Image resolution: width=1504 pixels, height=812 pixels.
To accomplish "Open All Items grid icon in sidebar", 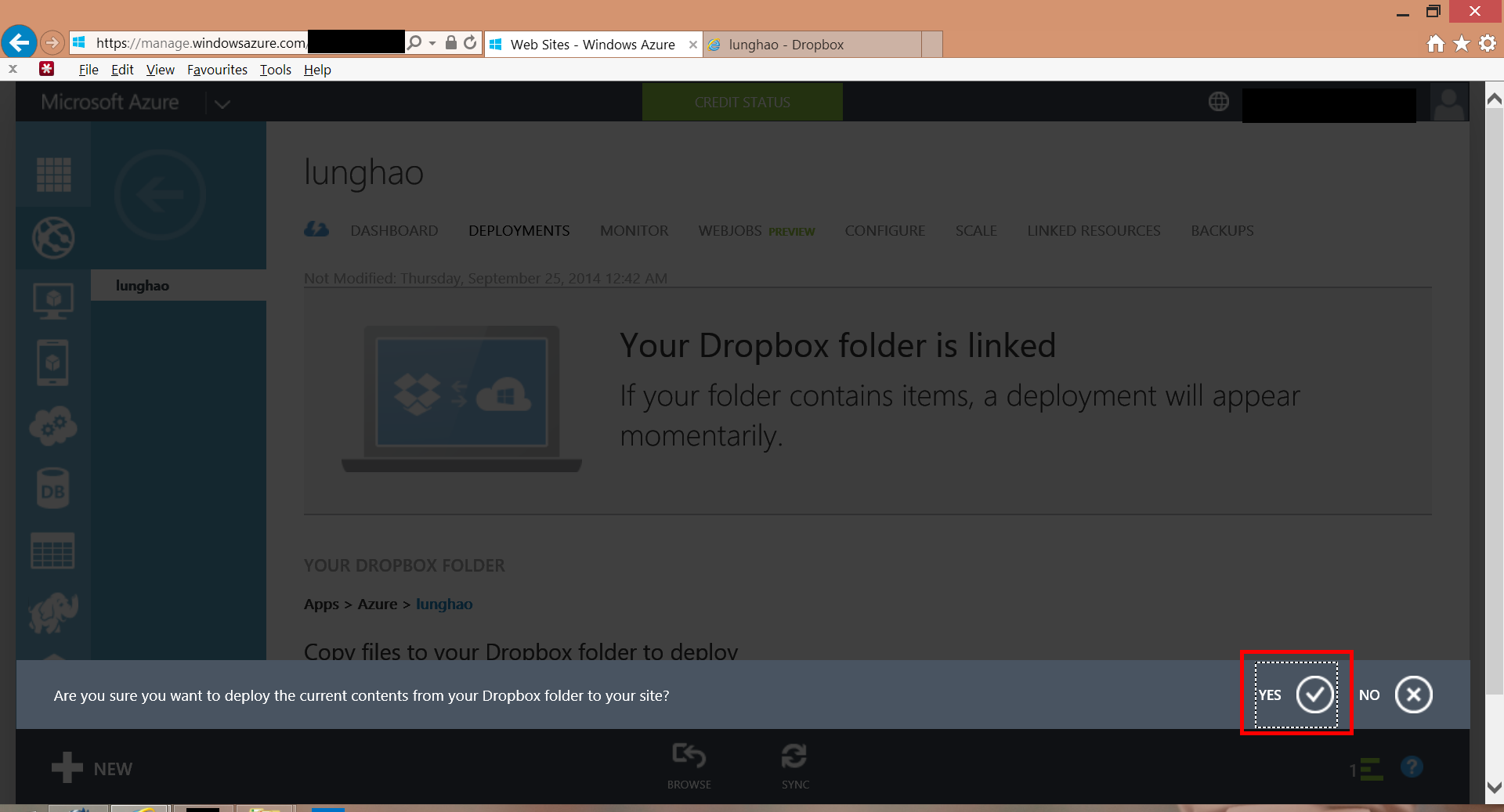I will point(53,174).
